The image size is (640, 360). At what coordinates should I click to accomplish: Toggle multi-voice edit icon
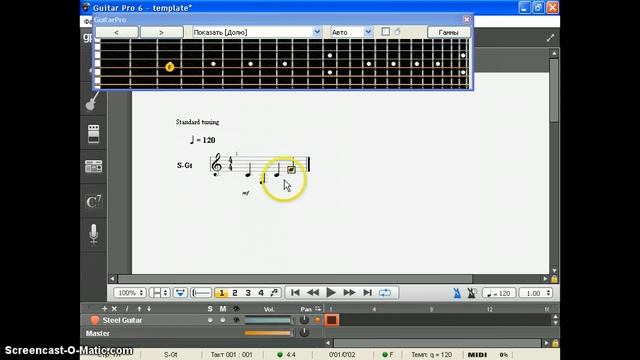[x=274, y=293]
